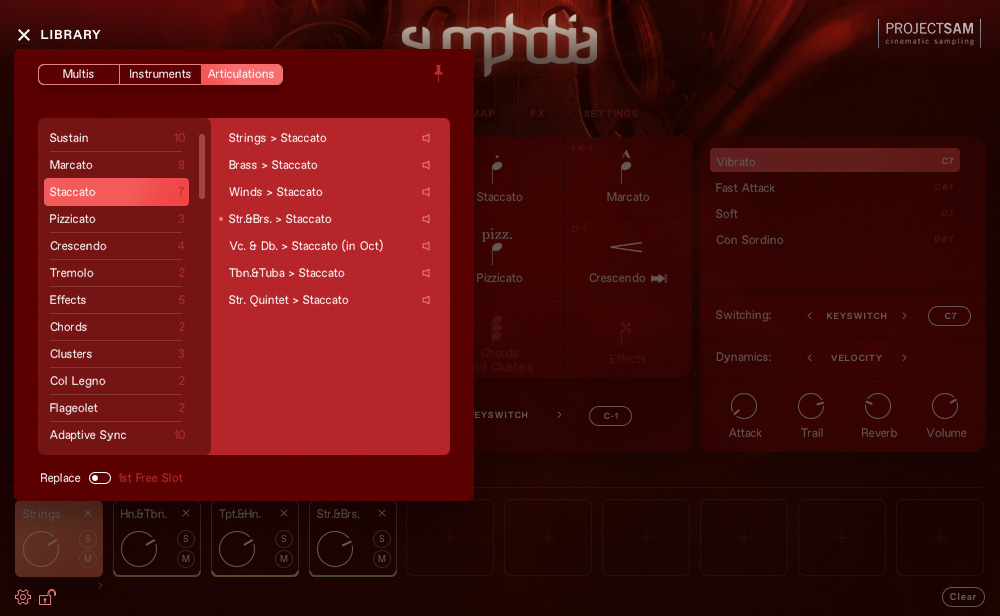Click the C7 keyswitch button
This screenshot has height=616, width=1000.
tap(950, 316)
